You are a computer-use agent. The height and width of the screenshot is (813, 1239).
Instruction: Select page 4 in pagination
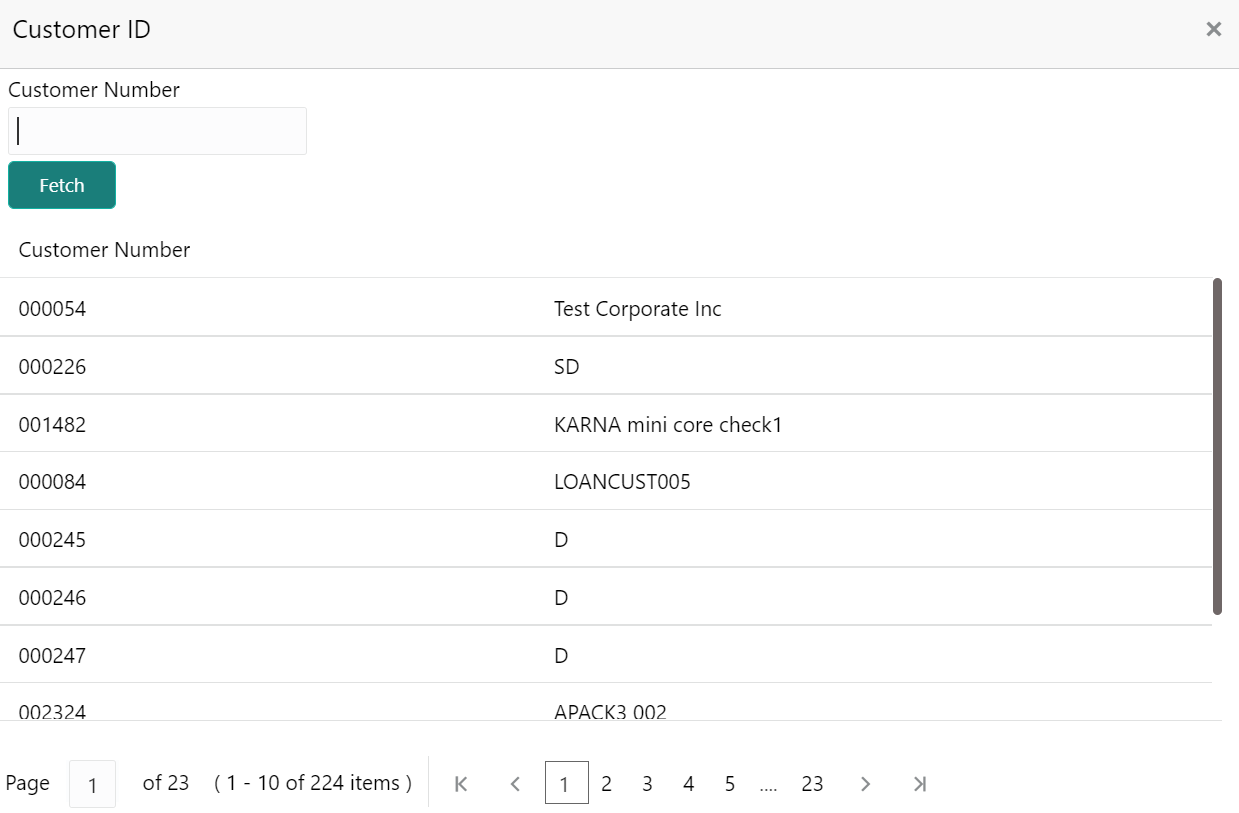pos(688,784)
